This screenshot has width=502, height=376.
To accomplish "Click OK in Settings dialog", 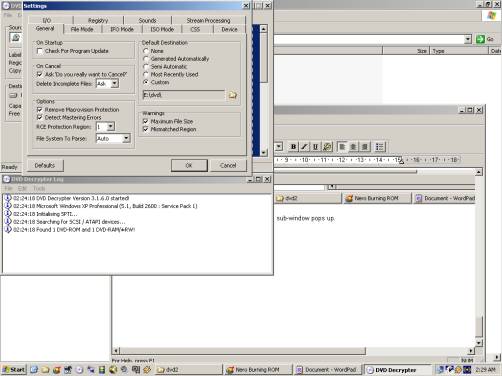I will (x=189, y=165).
